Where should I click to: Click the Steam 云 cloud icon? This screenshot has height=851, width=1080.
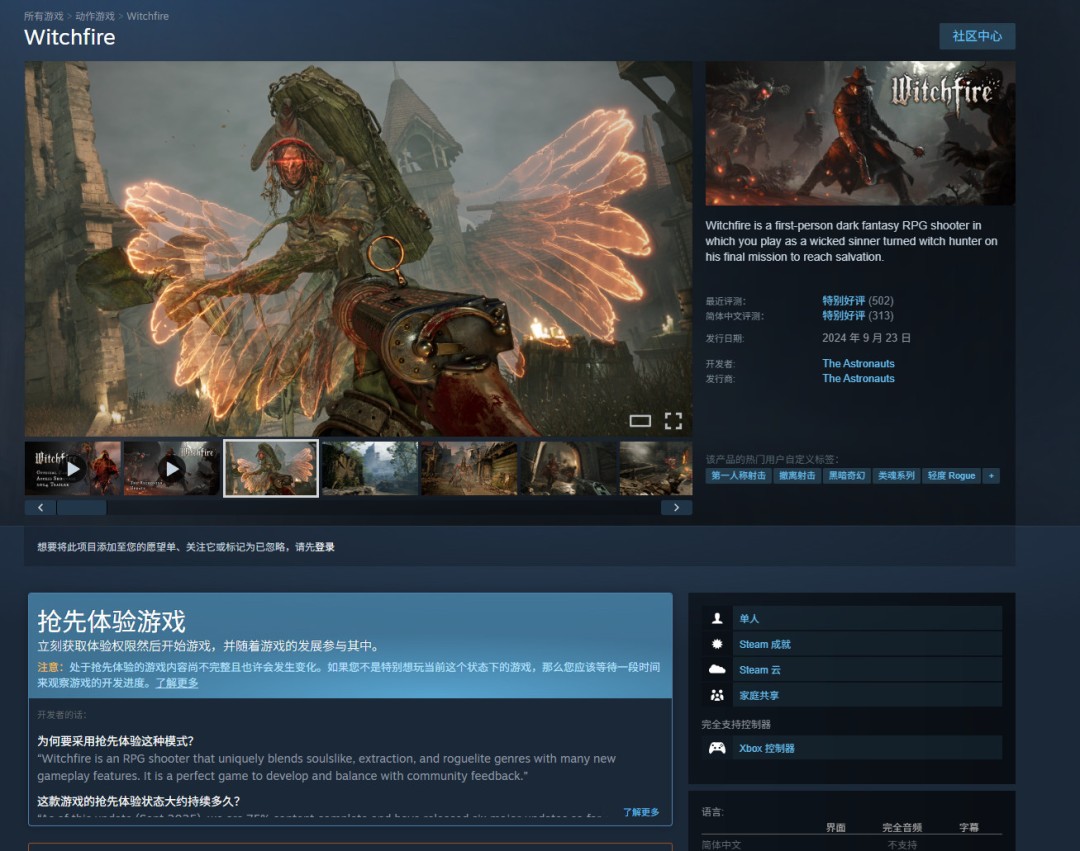pyautogui.click(x=717, y=670)
